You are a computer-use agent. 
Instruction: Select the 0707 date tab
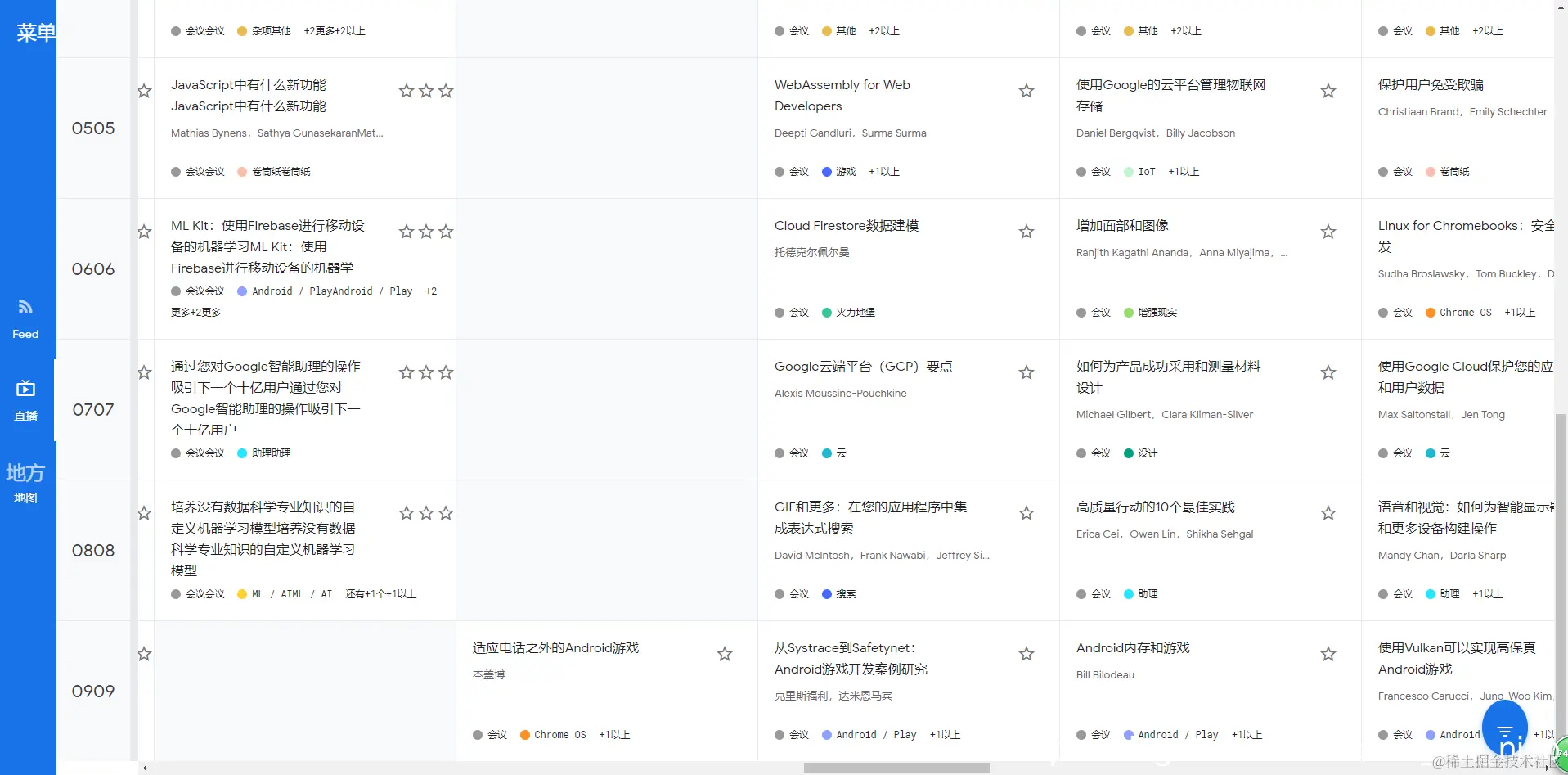click(92, 409)
